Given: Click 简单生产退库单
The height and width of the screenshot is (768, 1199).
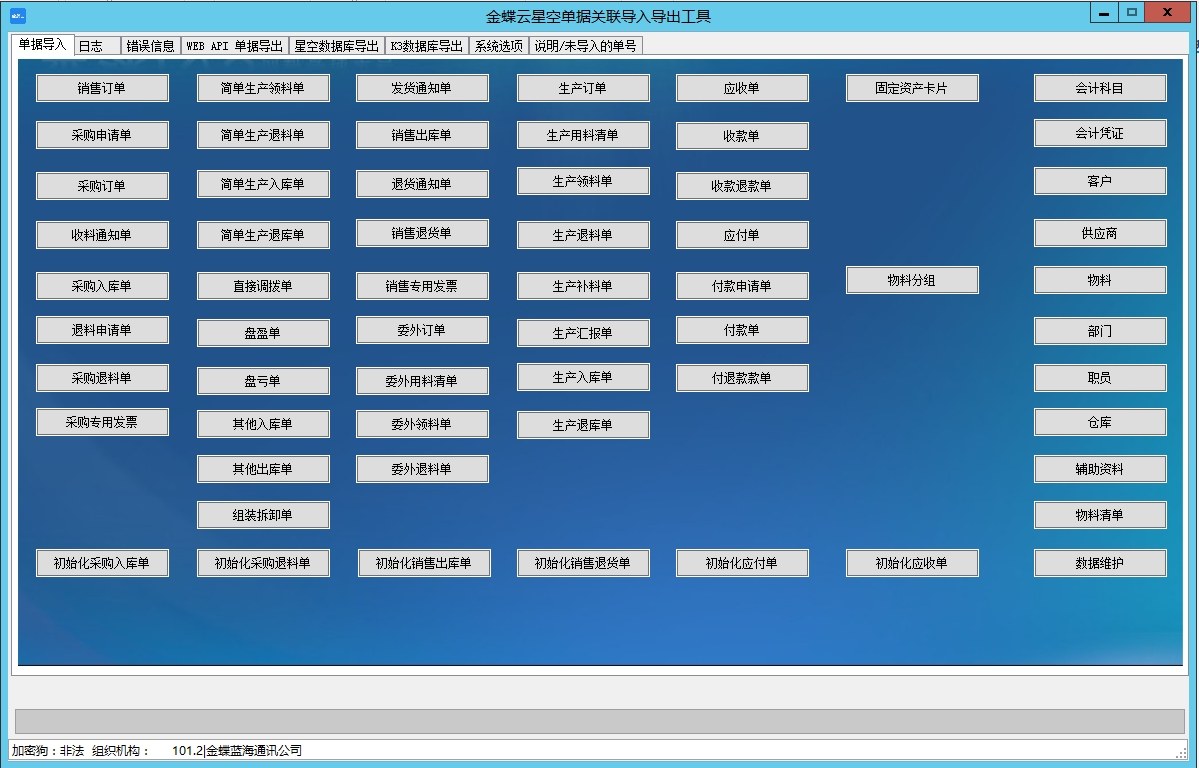Looking at the screenshot, I should click(x=263, y=235).
